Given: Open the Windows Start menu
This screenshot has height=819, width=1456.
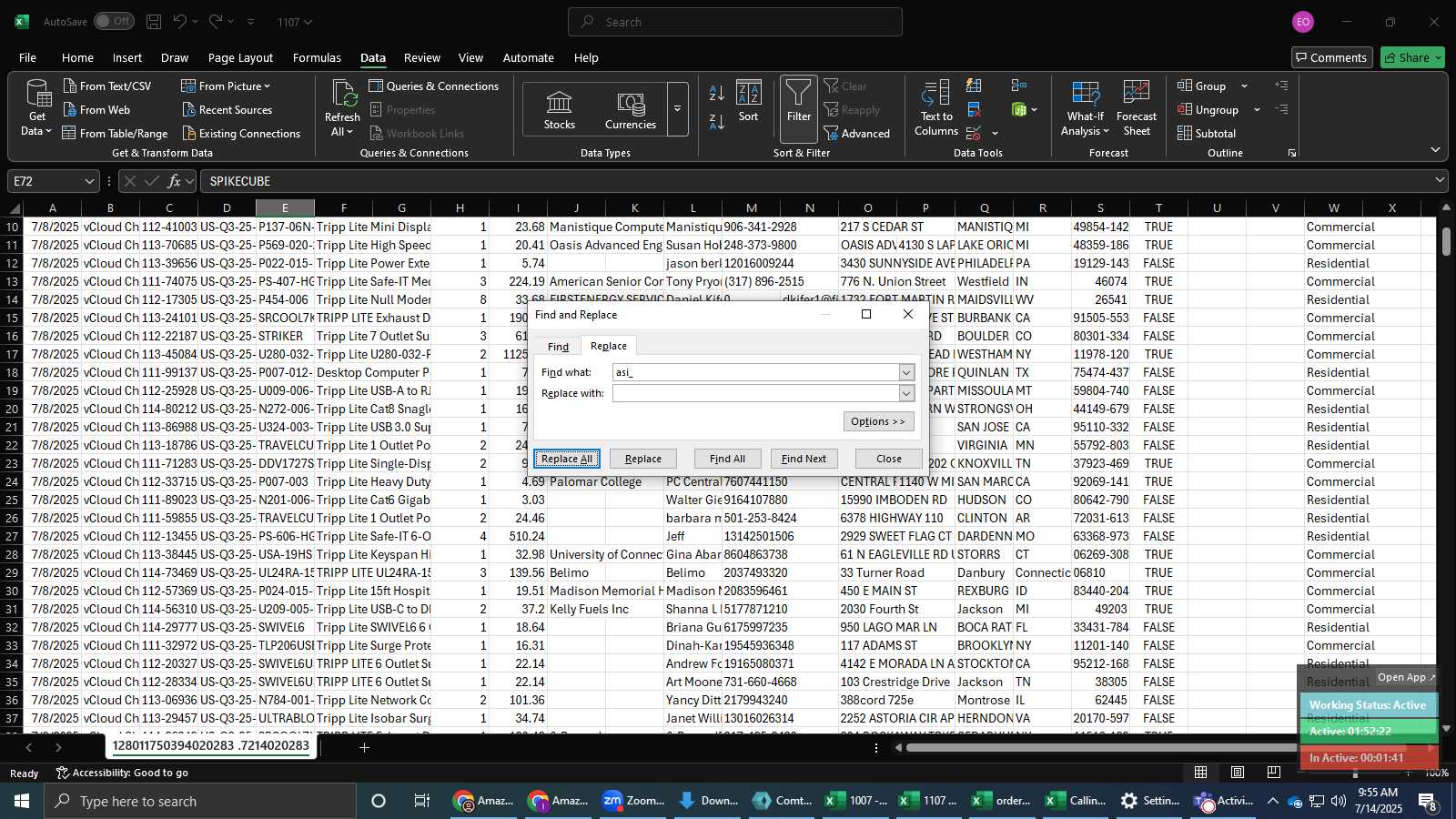Looking at the screenshot, I should click(22, 801).
